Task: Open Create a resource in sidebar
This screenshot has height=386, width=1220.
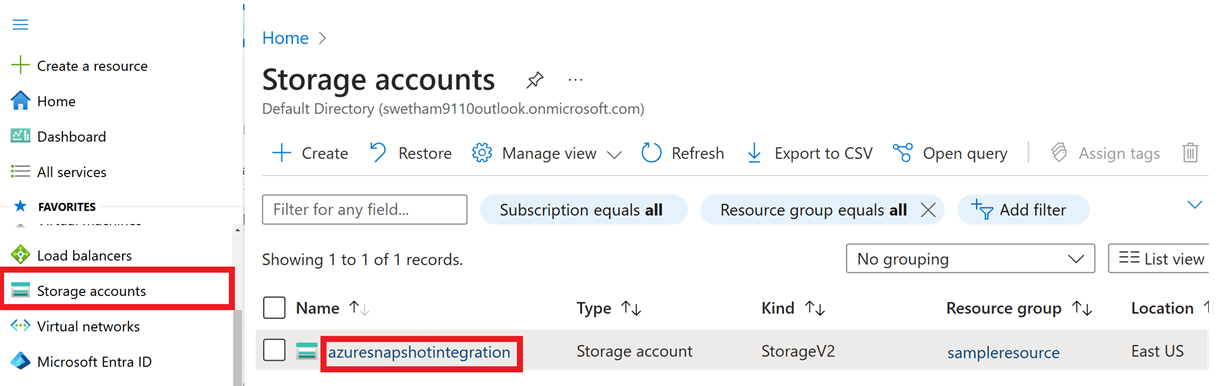Action: coord(92,66)
